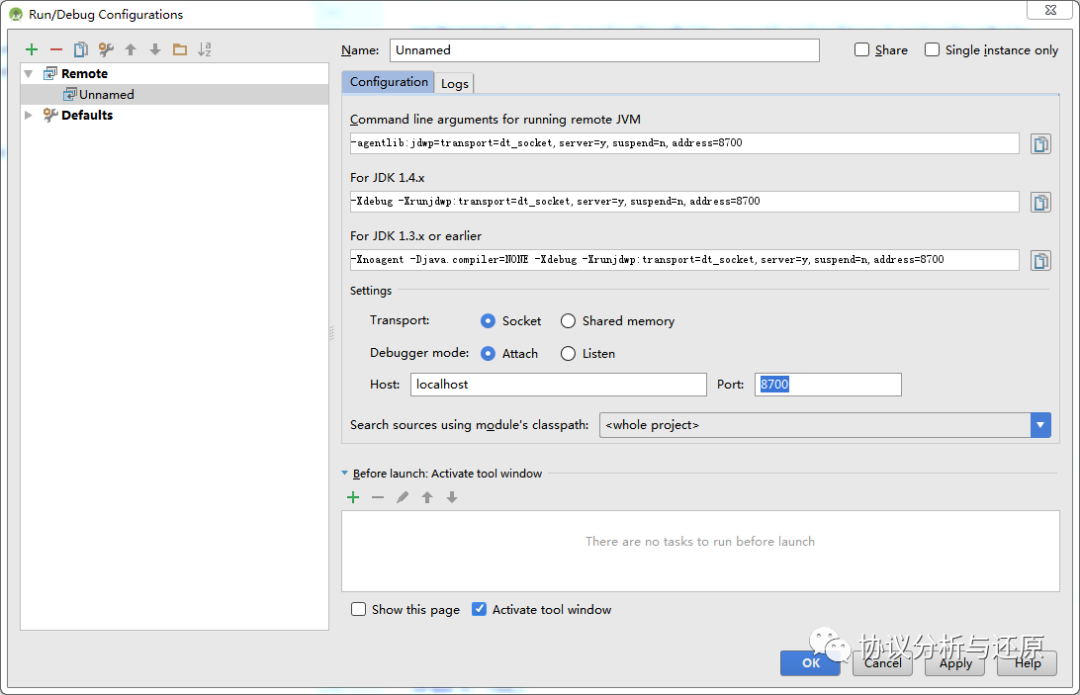The image size is (1080, 695).
Task: Enable Single instance only checkbox
Action: tap(932, 50)
